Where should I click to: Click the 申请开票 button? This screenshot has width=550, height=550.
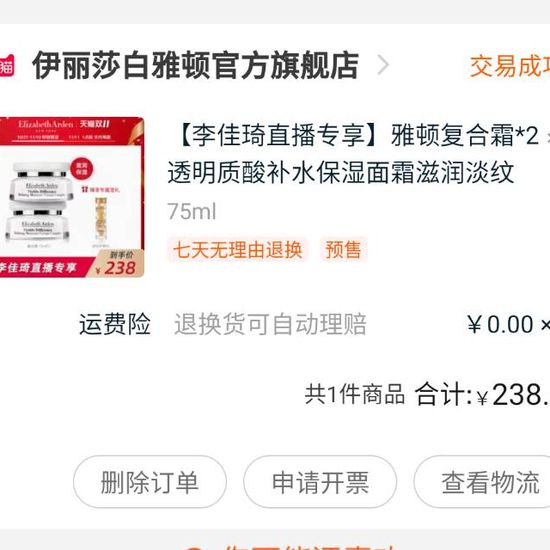pos(320,482)
